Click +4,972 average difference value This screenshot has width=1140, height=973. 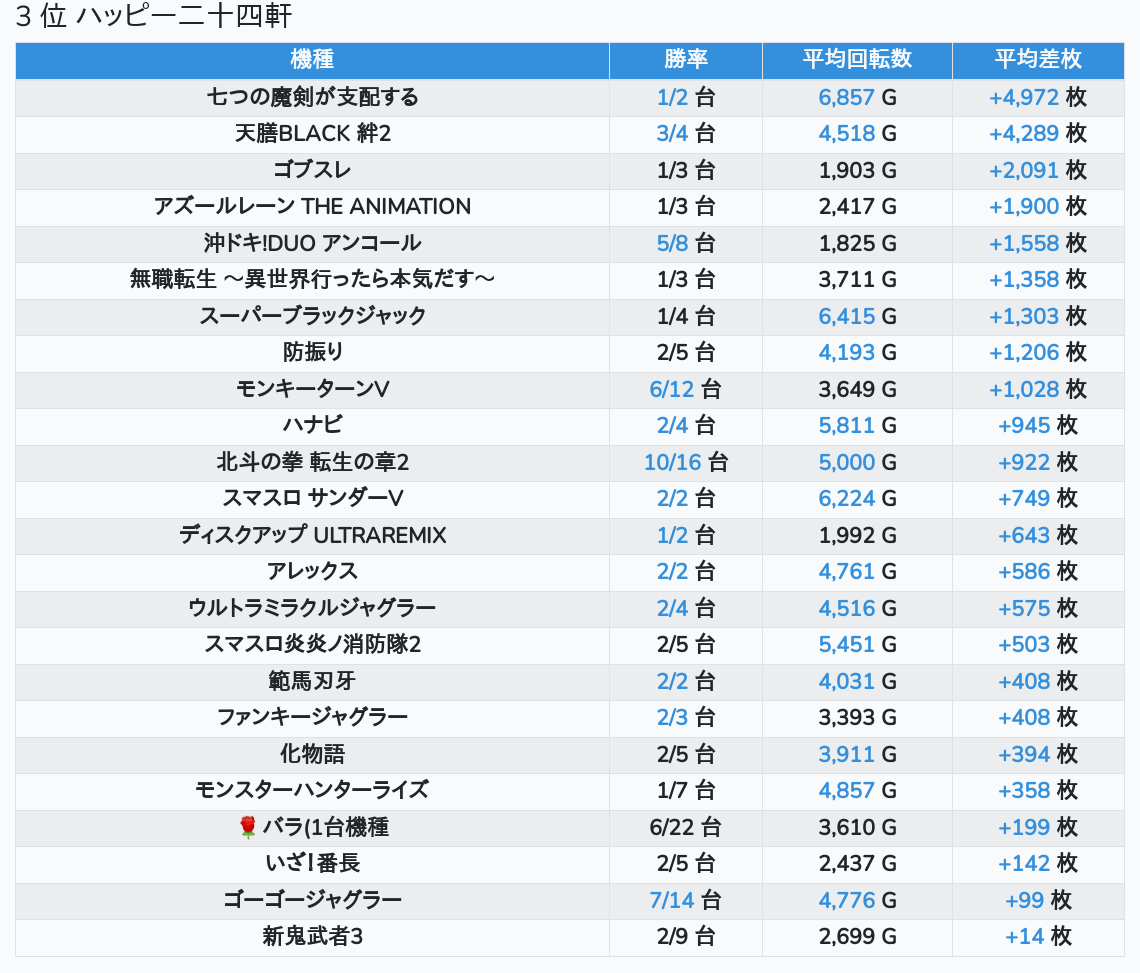[x=1023, y=97]
